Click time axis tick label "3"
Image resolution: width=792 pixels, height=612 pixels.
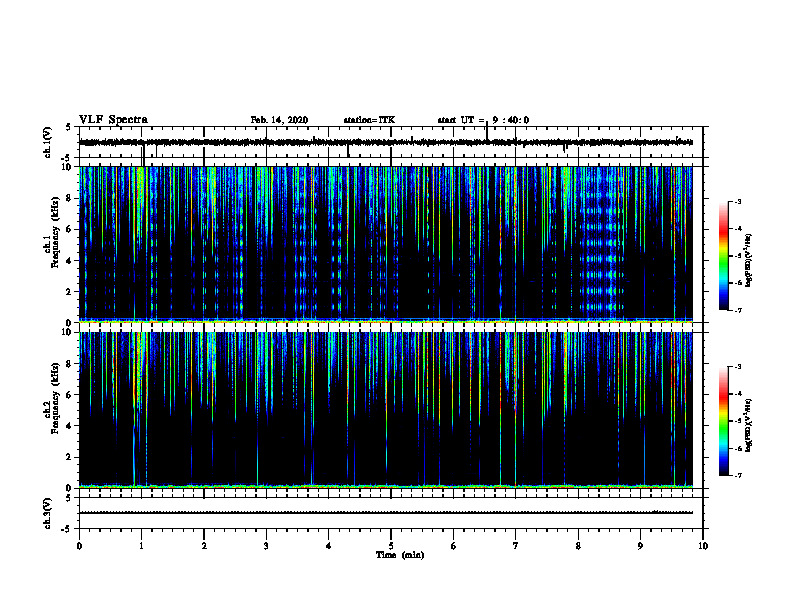point(266,546)
